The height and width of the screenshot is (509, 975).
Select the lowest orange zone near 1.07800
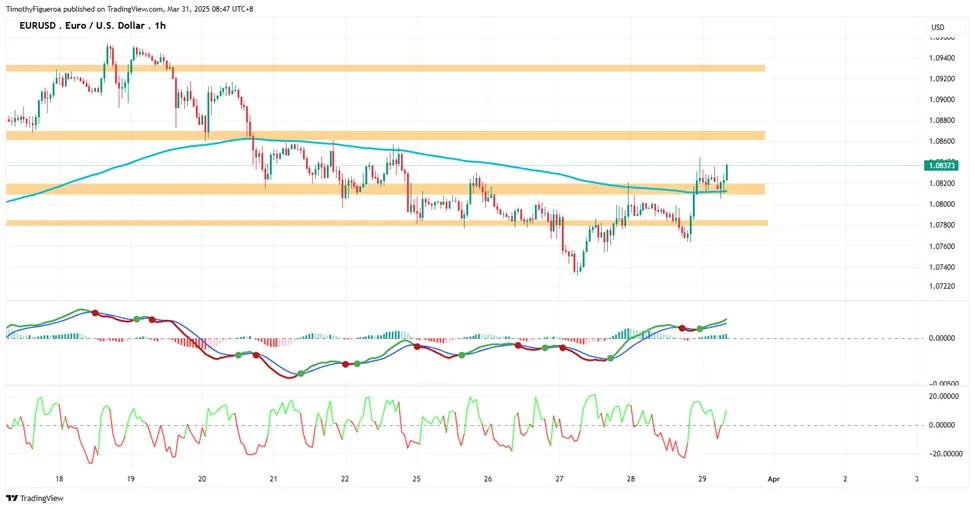click(387, 222)
